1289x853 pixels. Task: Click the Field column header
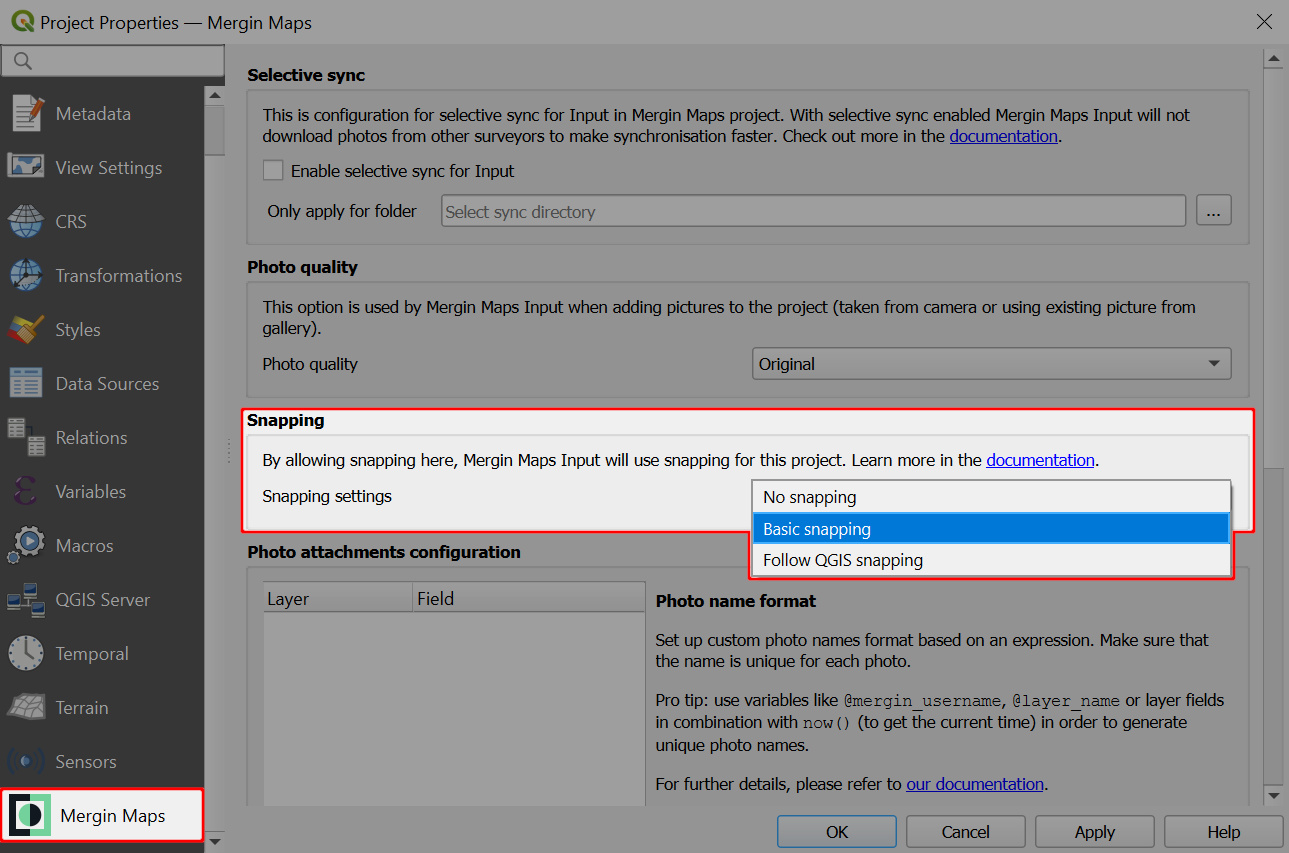tap(529, 598)
